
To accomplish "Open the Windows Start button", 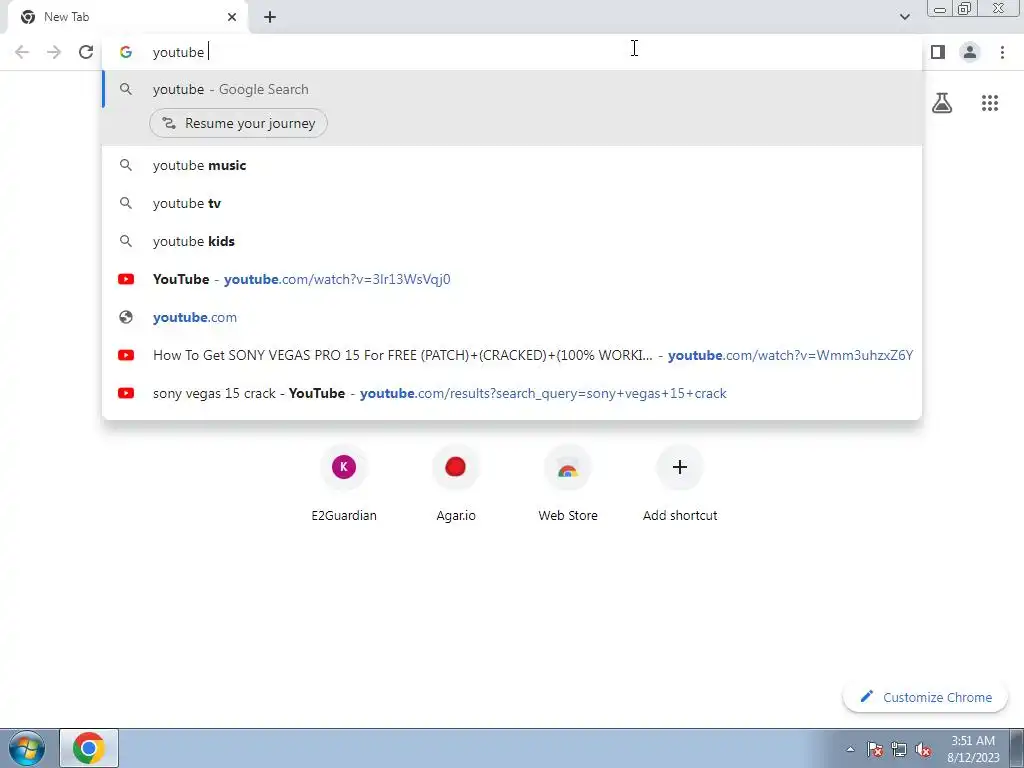I will (x=27, y=748).
